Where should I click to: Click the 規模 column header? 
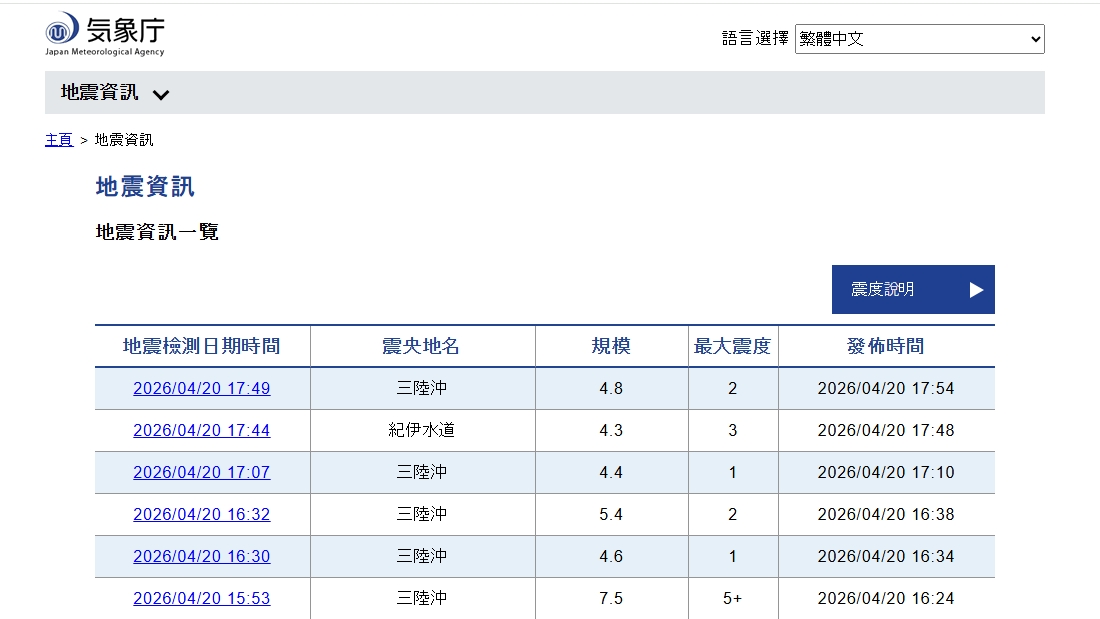[x=611, y=347]
